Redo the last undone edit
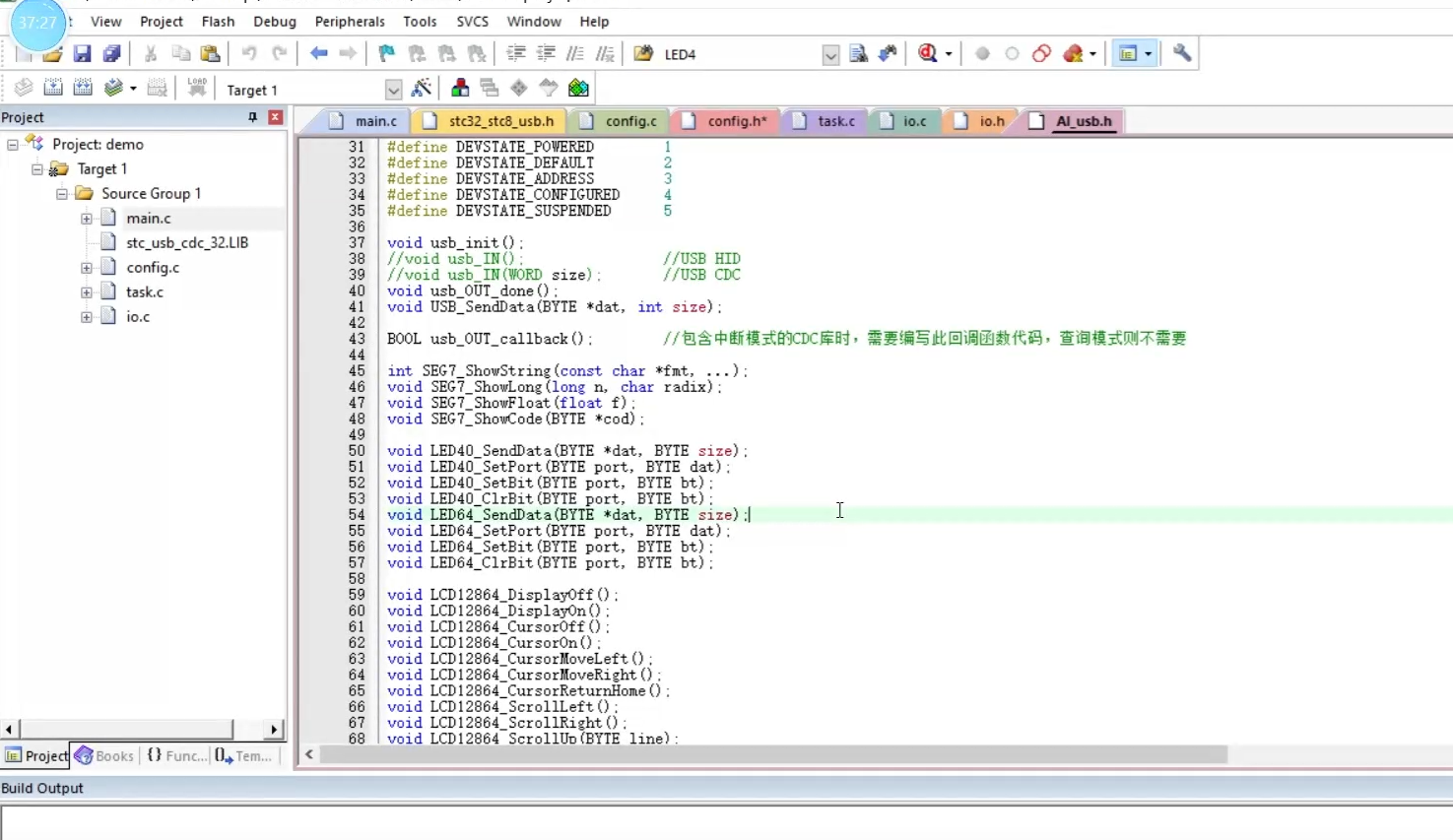Viewport: 1453px width, 840px height. coord(280,54)
